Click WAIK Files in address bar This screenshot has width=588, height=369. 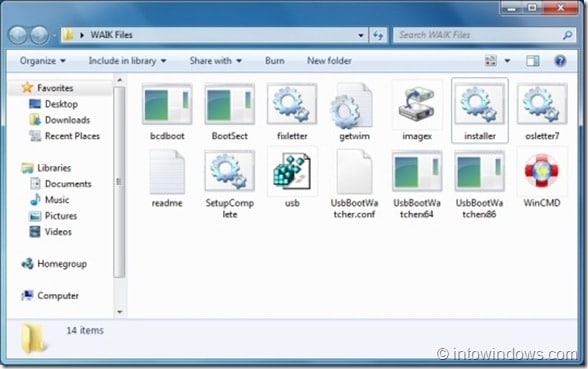click(x=111, y=35)
